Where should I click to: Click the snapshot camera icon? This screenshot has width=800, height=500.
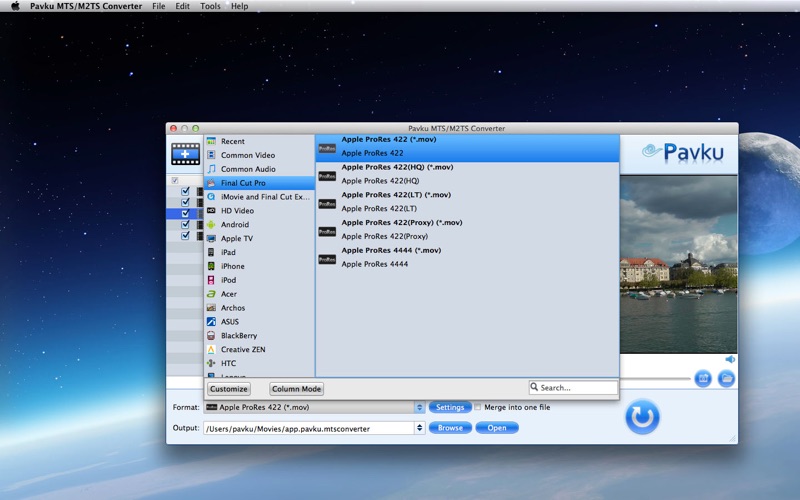[703, 379]
